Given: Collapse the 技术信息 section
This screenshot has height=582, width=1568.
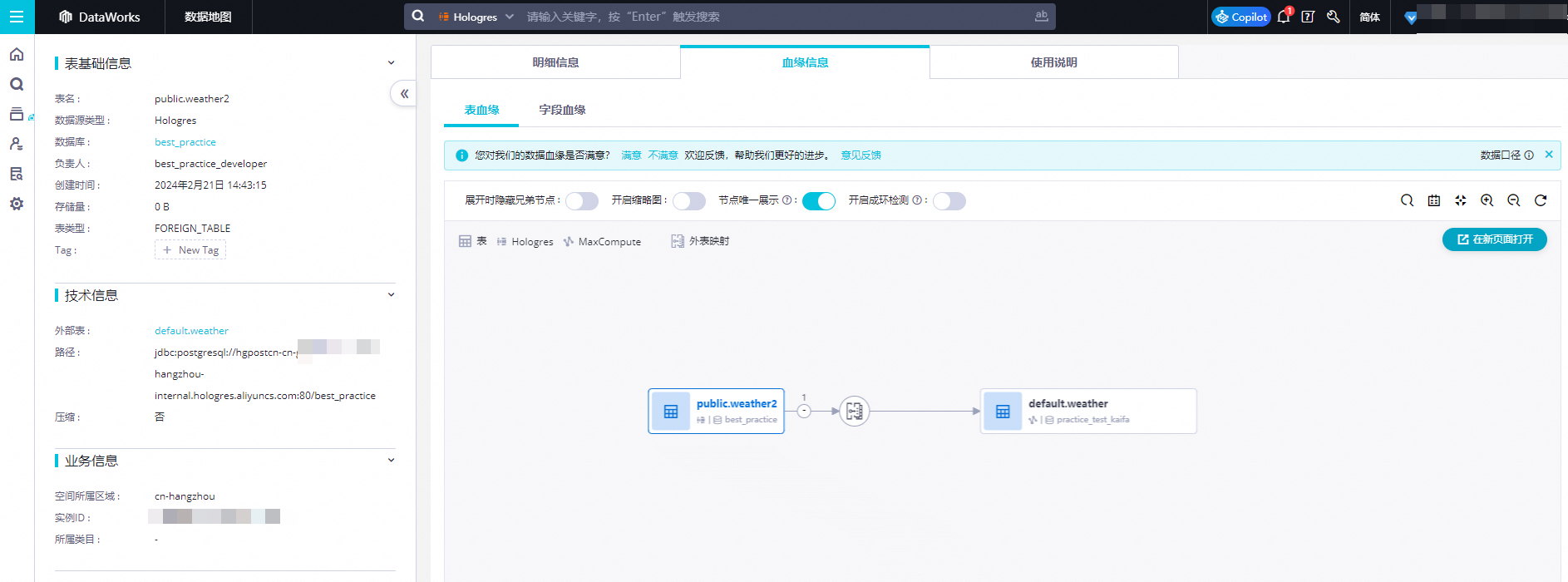Looking at the screenshot, I should point(391,295).
